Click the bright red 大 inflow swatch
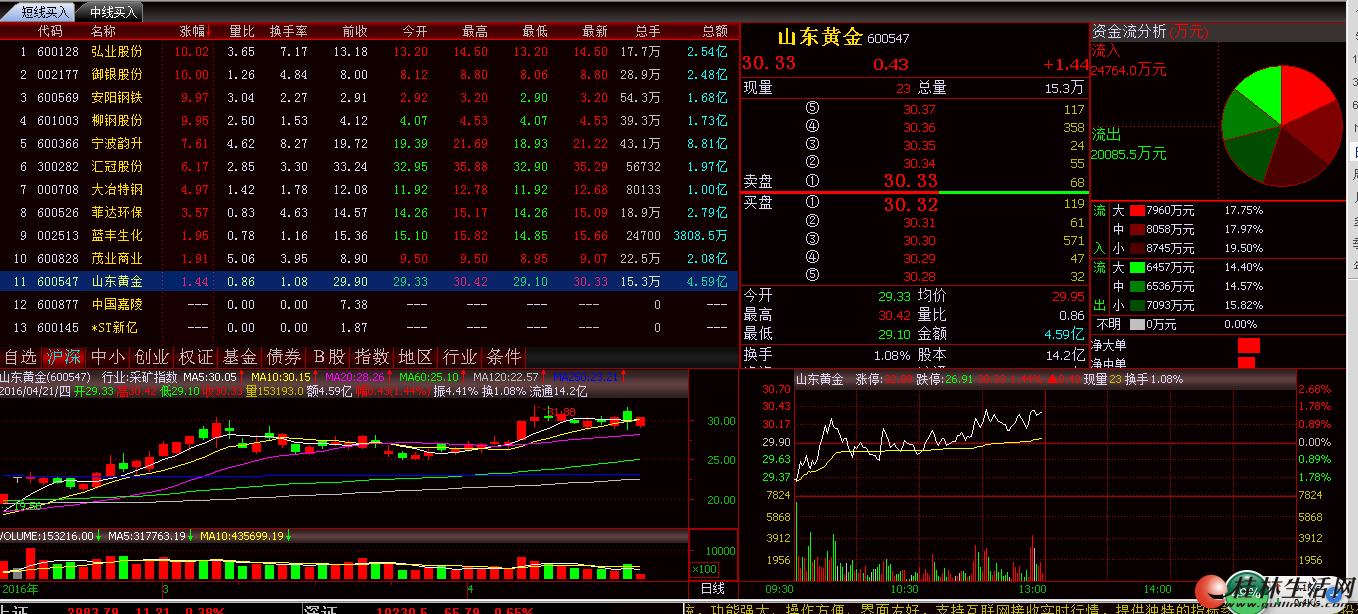 coord(1136,211)
